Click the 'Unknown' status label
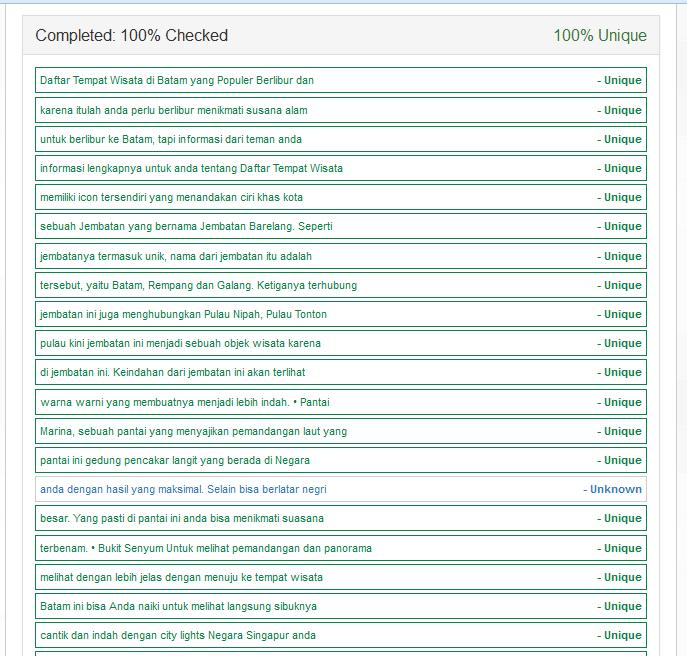The width and height of the screenshot is (687, 656). (x=615, y=489)
